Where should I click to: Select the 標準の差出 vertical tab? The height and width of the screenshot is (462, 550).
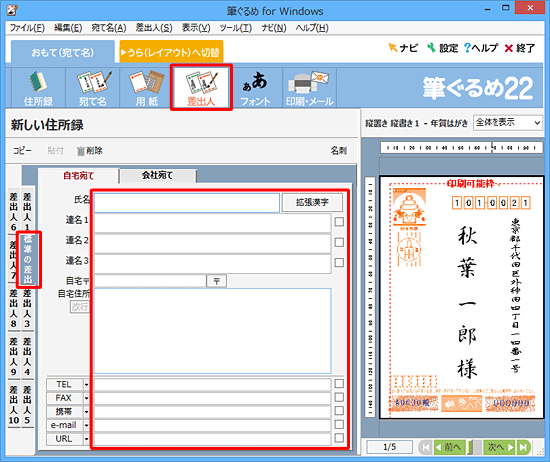pyautogui.click(x=28, y=260)
